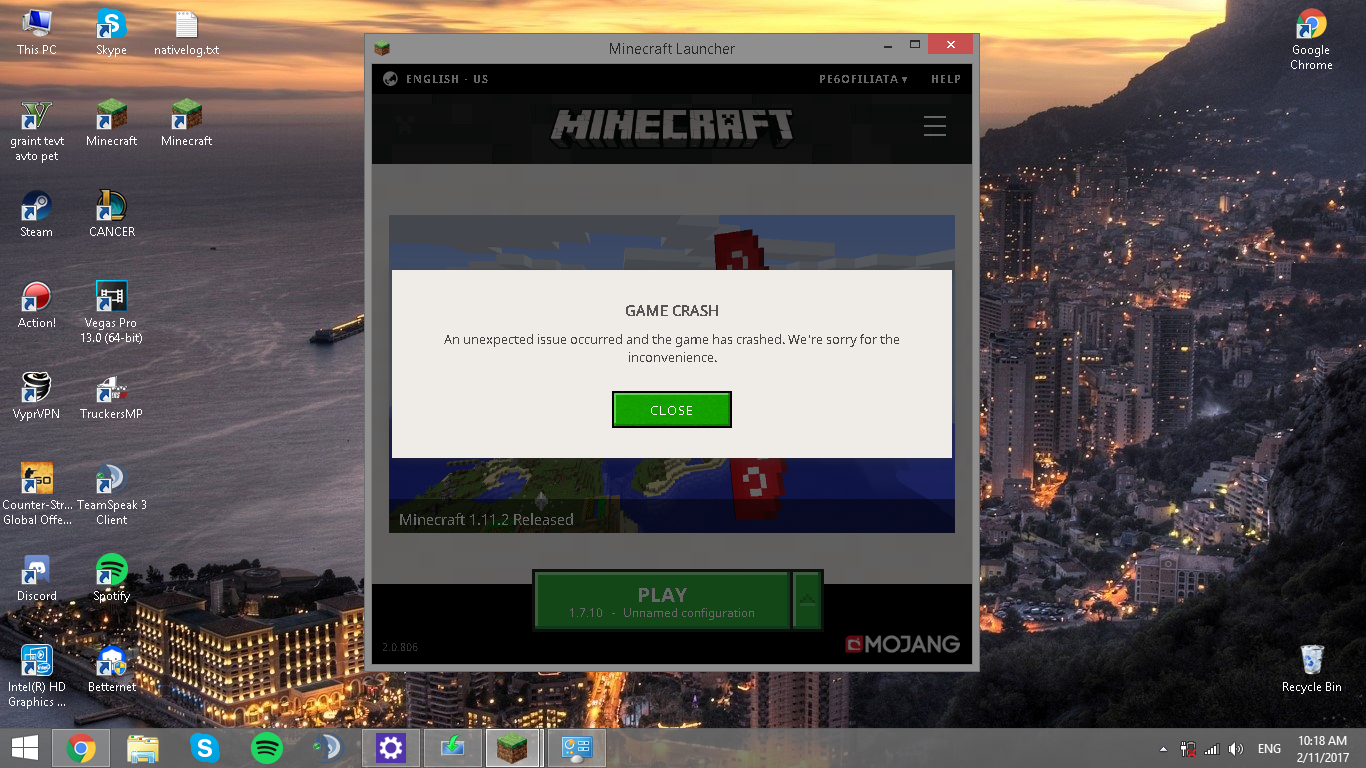Open the PE6OFILIATA account dropdown
The height and width of the screenshot is (768, 1366).
point(863,79)
